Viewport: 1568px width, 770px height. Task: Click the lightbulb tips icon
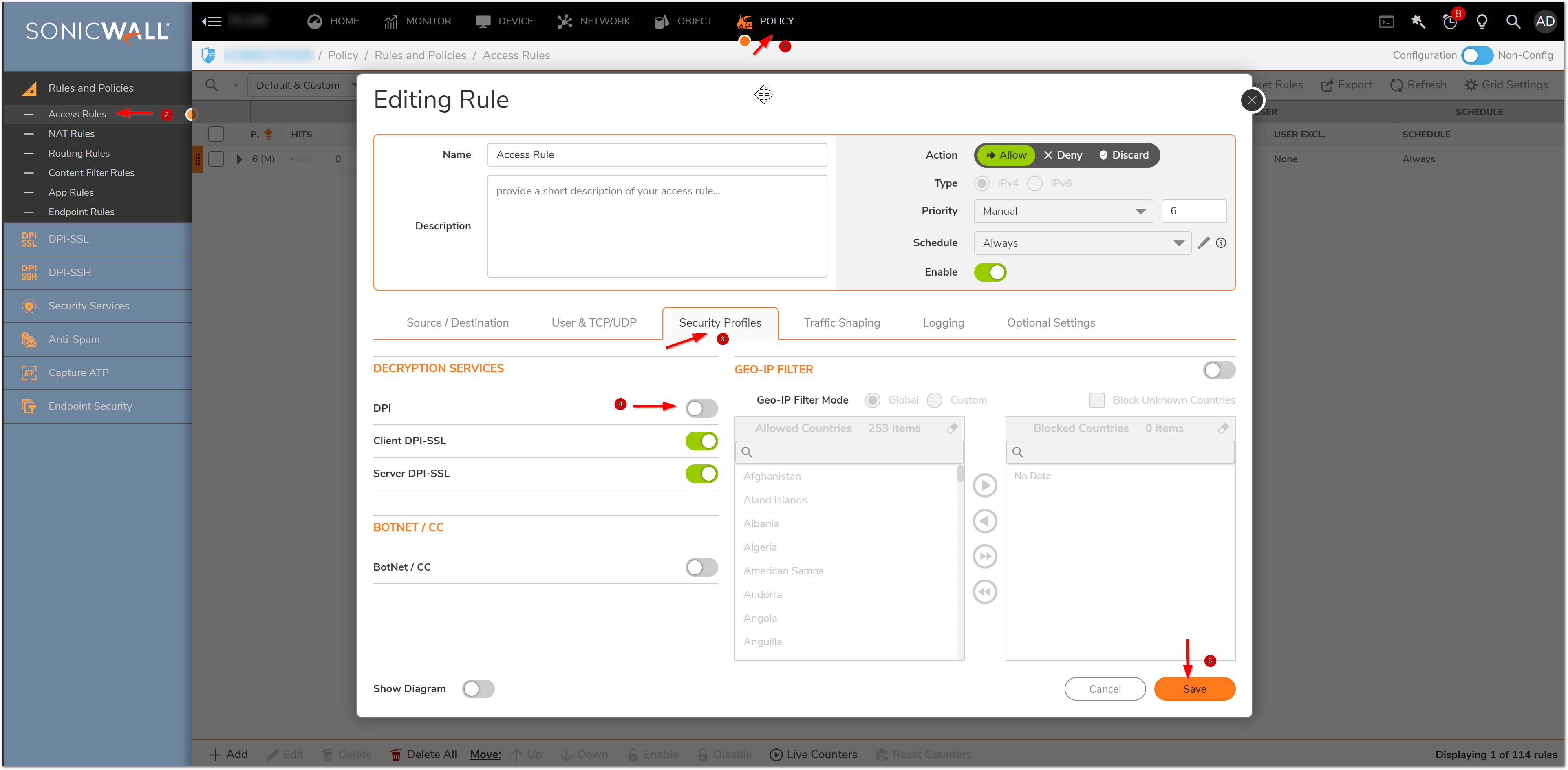[x=1482, y=21]
